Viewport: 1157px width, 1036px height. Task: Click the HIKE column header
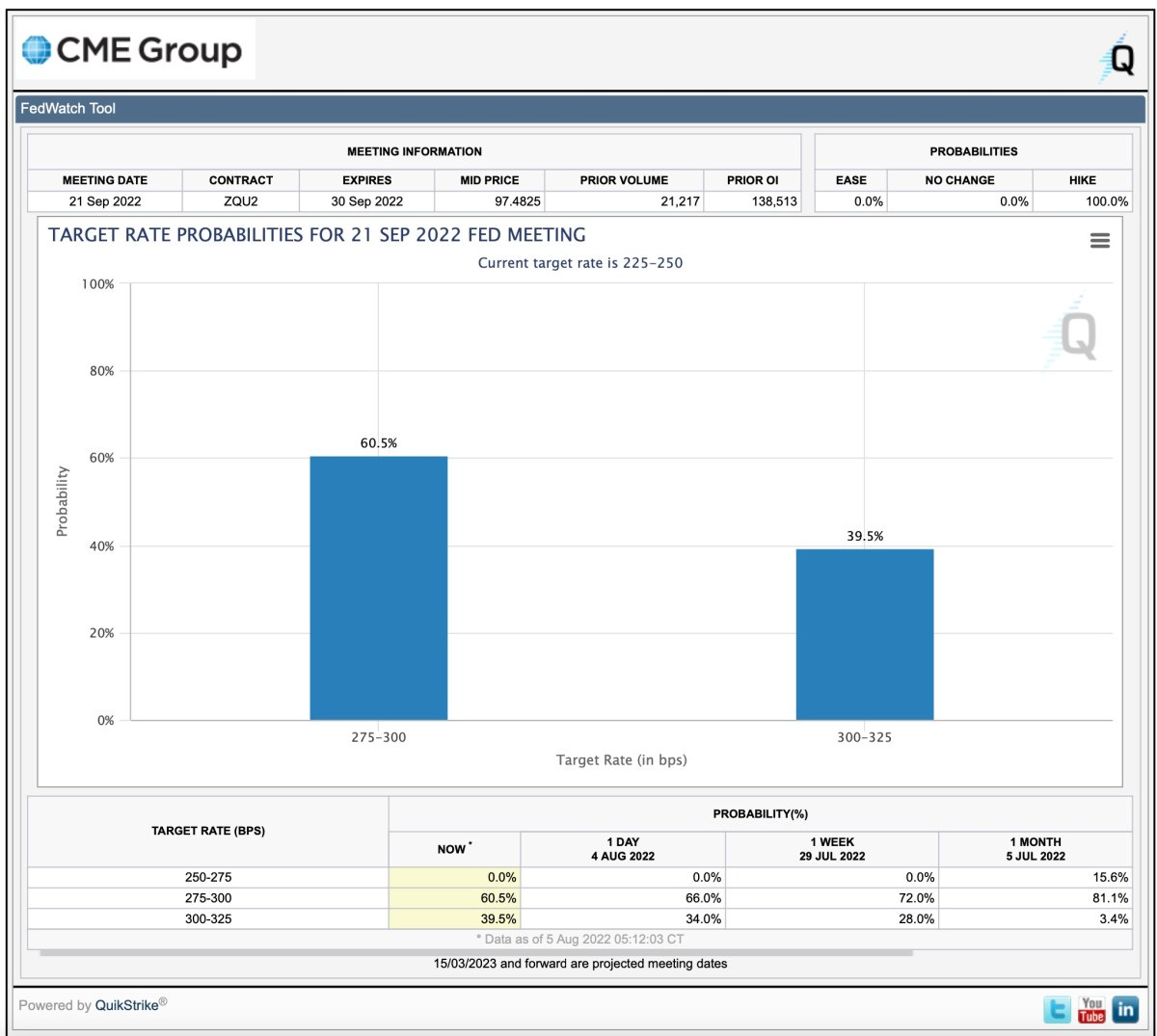point(1083,180)
